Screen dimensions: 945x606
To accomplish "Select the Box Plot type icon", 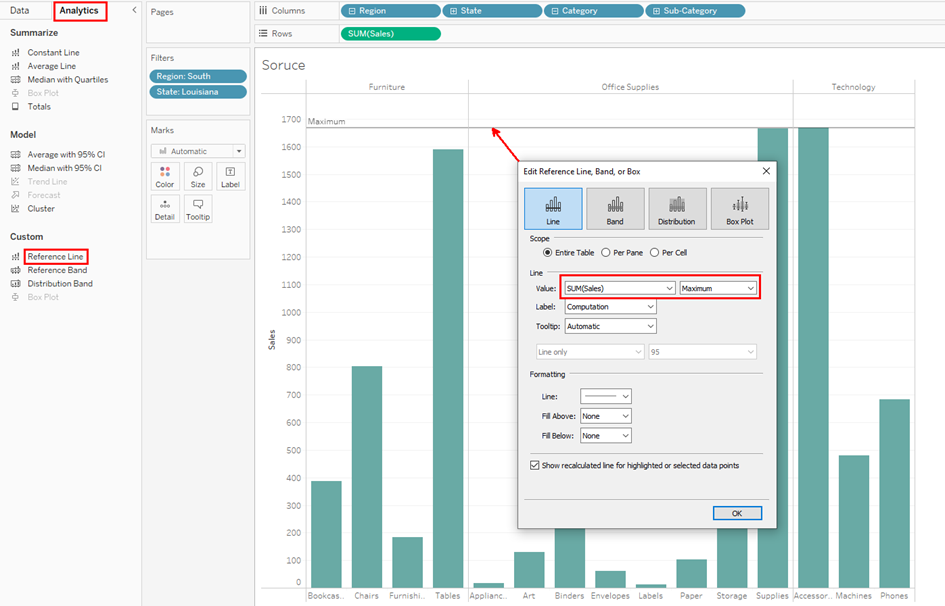I will point(739,209).
